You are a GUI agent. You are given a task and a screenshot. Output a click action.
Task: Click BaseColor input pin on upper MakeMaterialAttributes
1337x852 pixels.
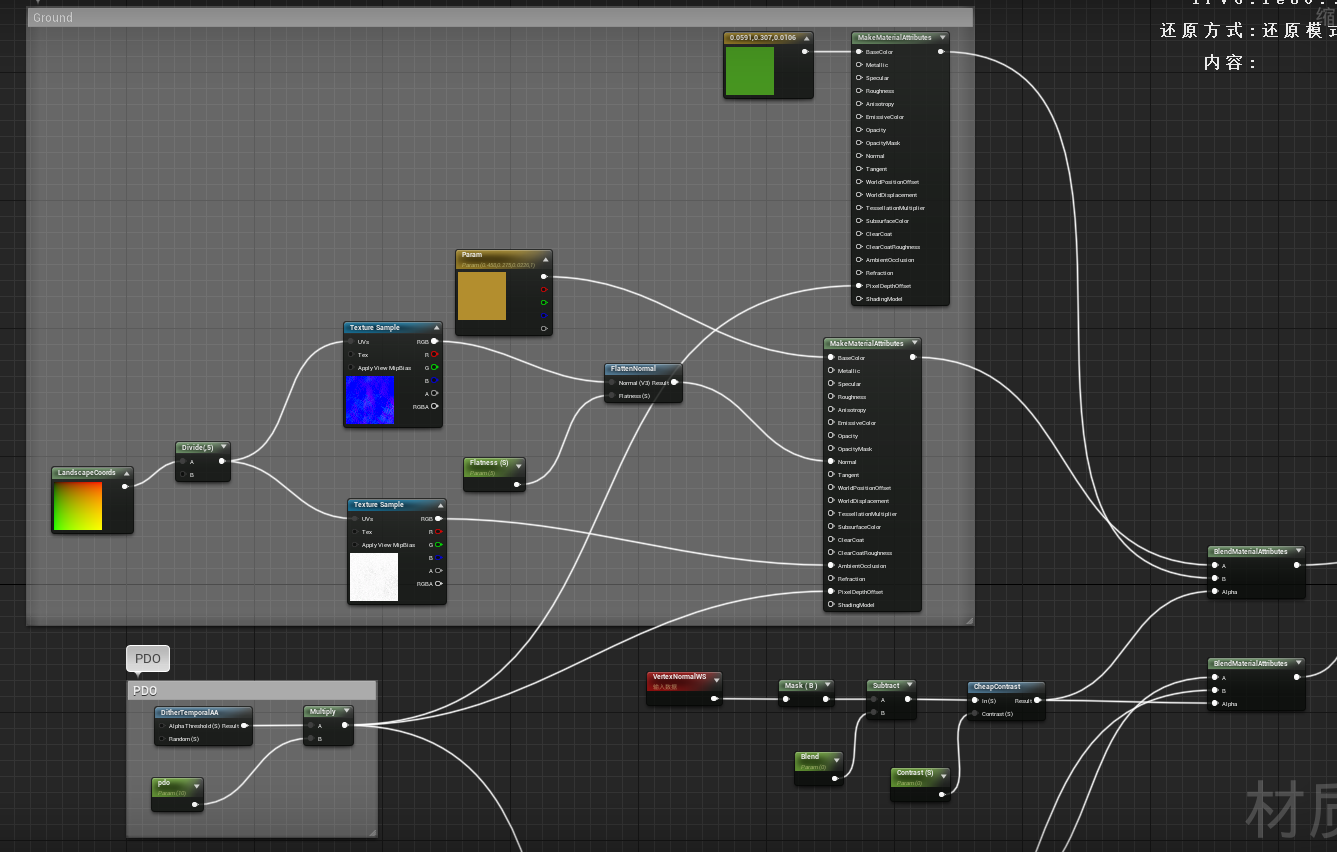[859, 51]
